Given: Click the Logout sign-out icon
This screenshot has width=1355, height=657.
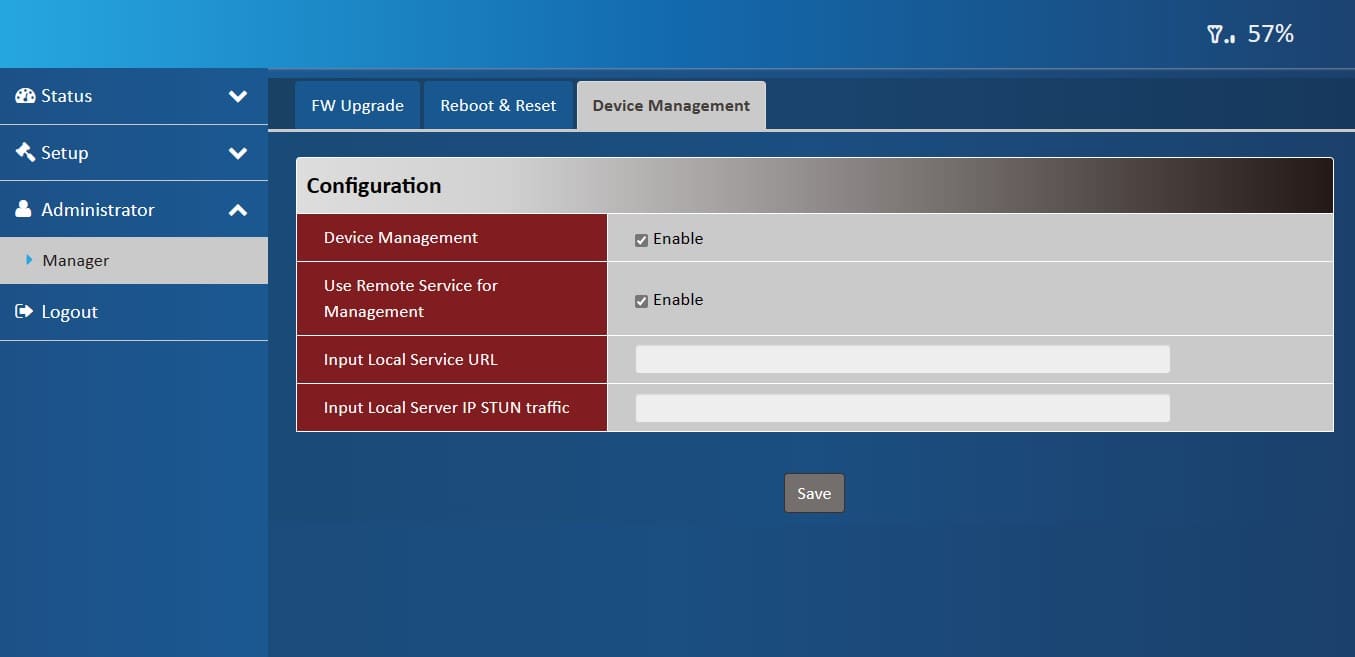Looking at the screenshot, I should (25, 312).
